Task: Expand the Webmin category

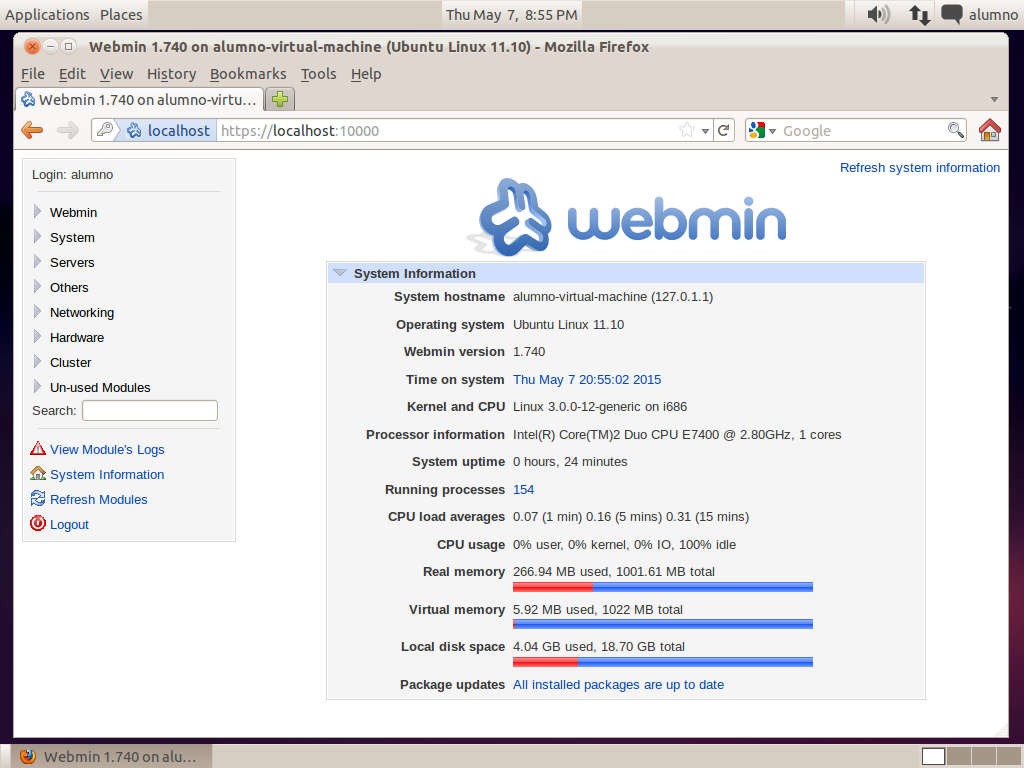Action: 37,212
